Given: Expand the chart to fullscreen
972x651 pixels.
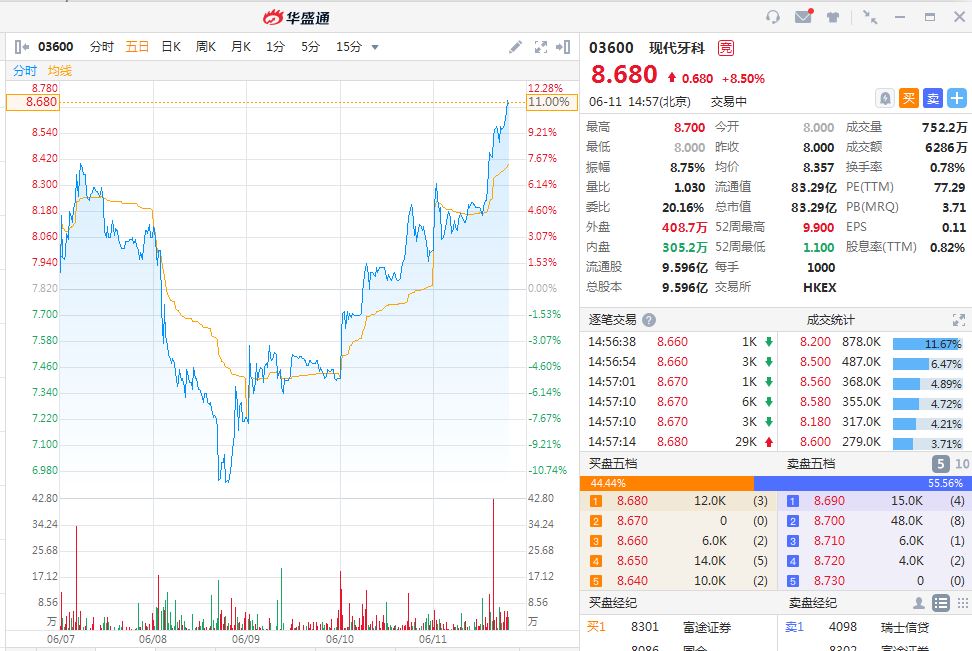Looking at the screenshot, I should (541, 47).
